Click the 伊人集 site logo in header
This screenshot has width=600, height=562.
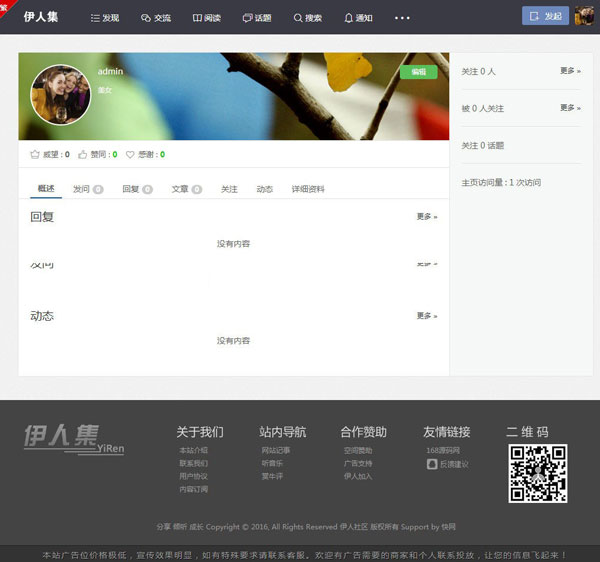pos(41,17)
